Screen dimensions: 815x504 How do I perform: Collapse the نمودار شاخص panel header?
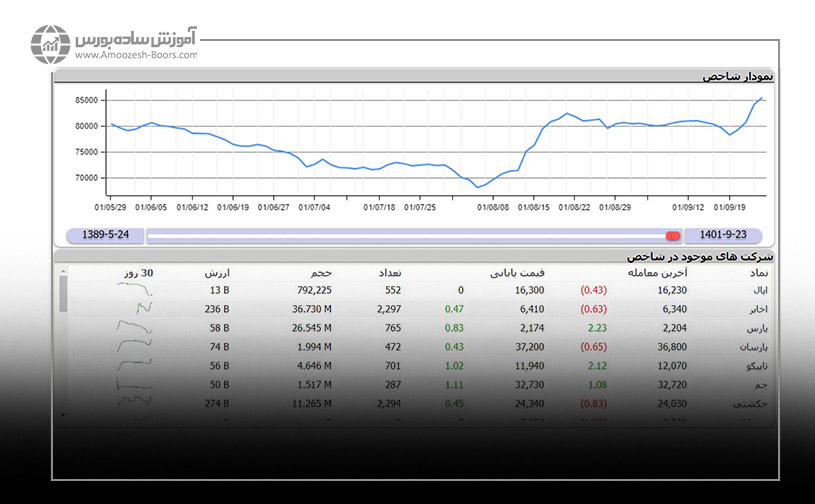(739, 76)
